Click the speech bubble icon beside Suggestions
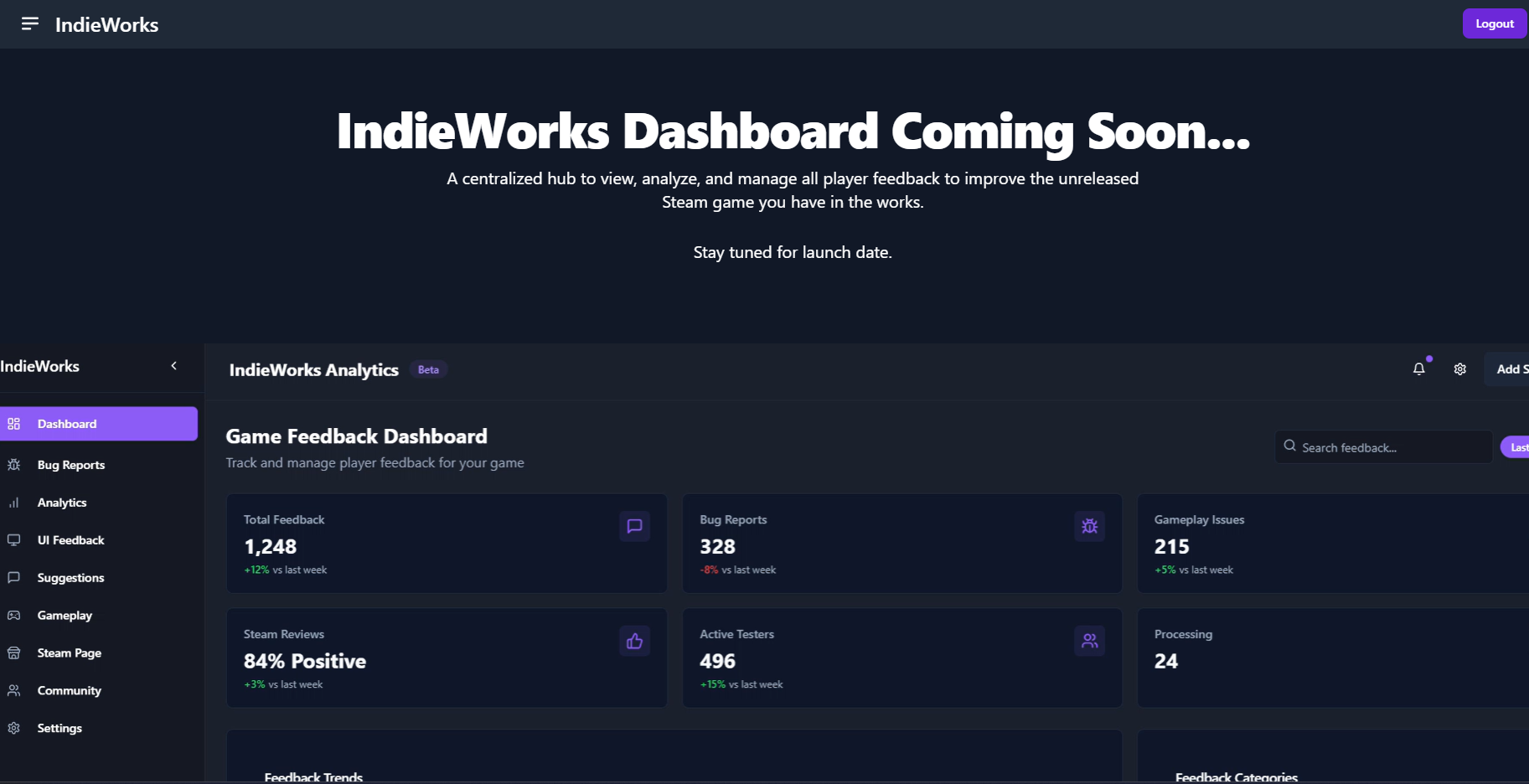1529x784 pixels. (x=13, y=578)
